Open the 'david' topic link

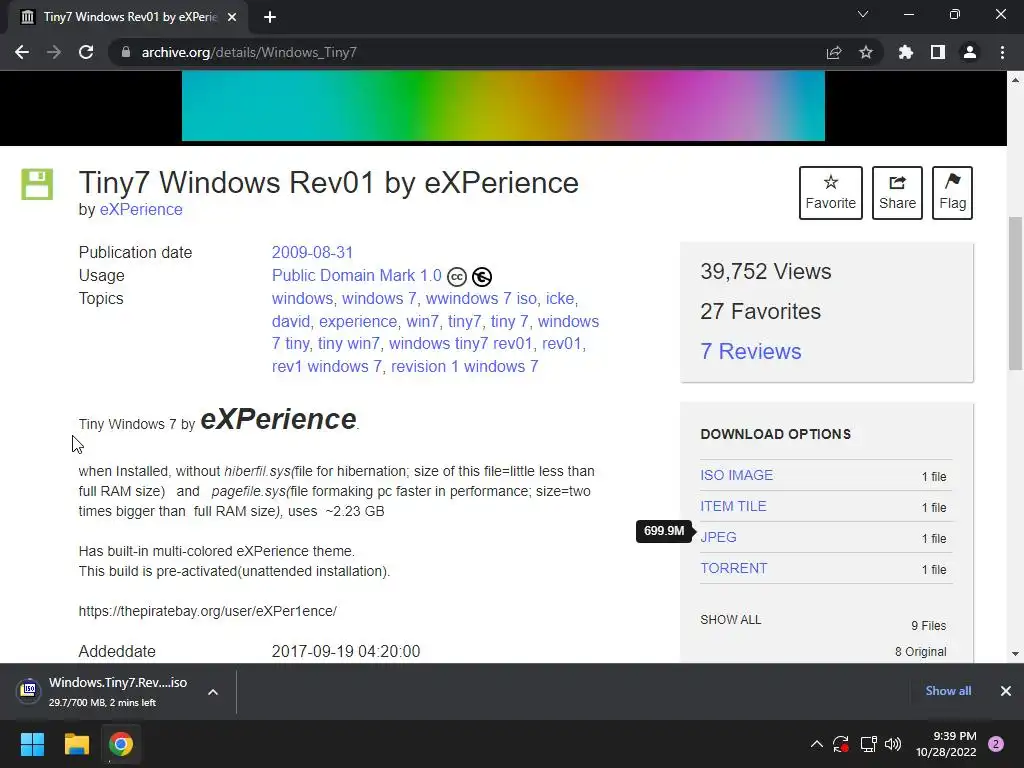point(291,321)
